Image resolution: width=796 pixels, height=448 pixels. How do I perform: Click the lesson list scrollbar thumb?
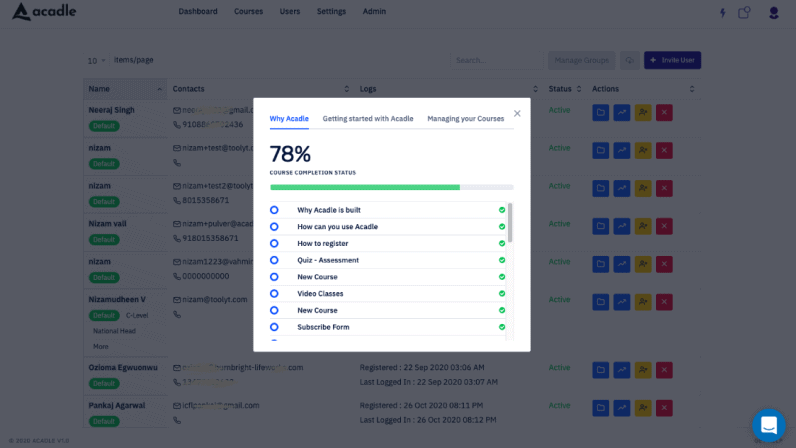(x=510, y=222)
